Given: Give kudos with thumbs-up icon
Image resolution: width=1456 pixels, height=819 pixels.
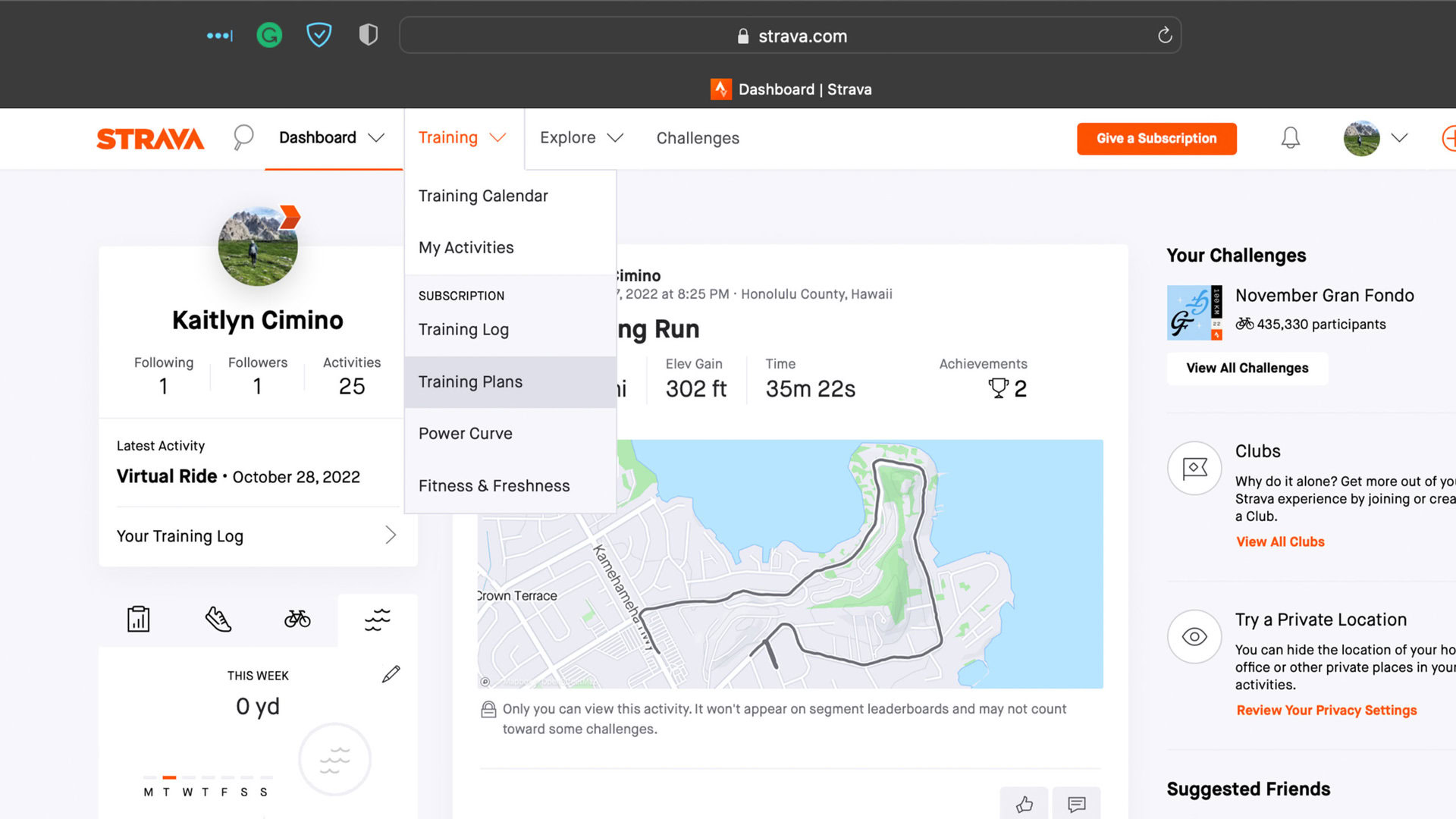Looking at the screenshot, I should pyautogui.click(x=1024, y=804).
